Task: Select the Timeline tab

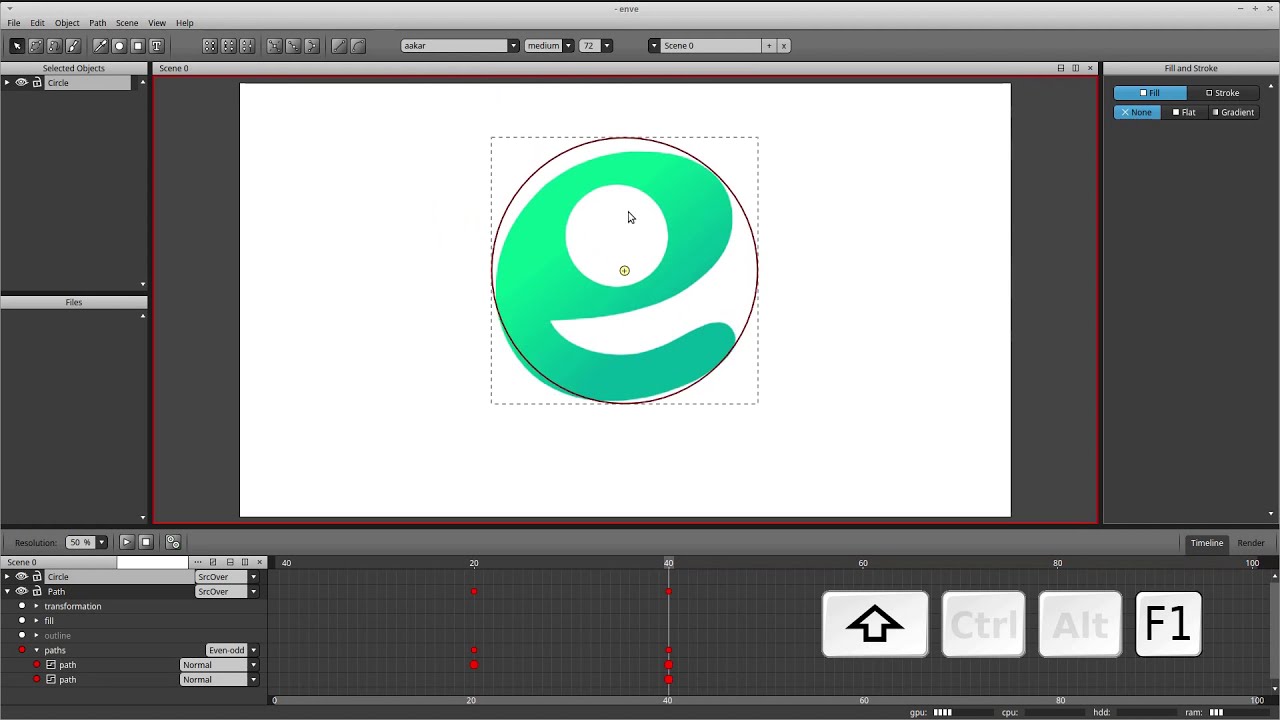Action: 1207,543
